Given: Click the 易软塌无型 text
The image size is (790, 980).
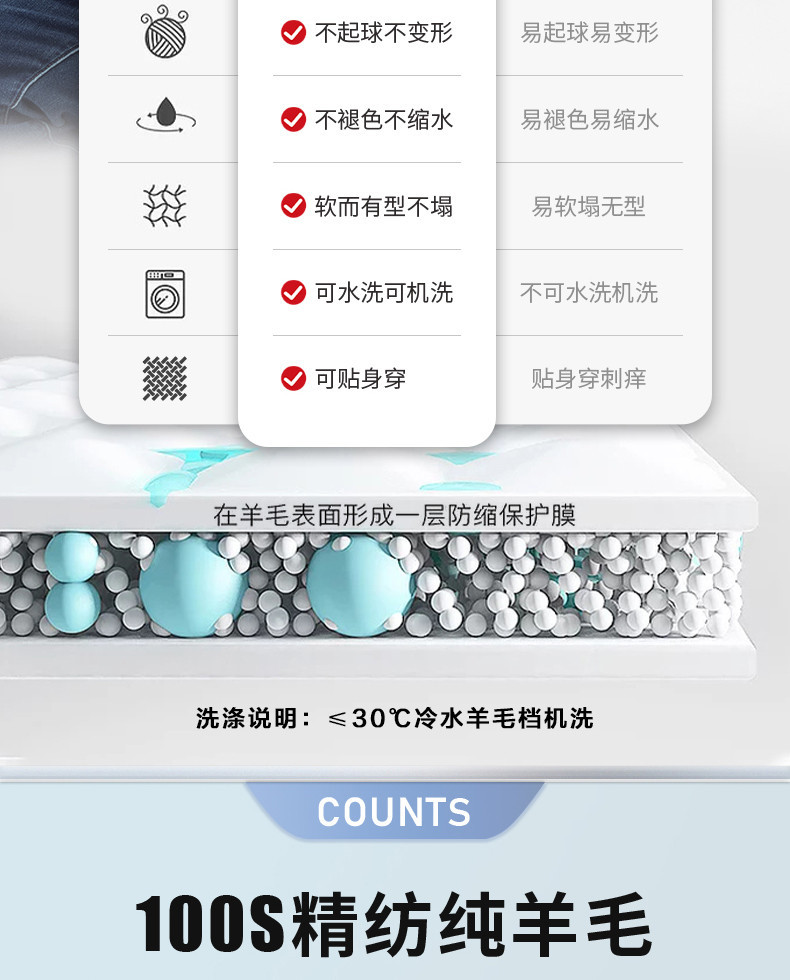Looking at the screenshot, I should click(x=589, y=206).
